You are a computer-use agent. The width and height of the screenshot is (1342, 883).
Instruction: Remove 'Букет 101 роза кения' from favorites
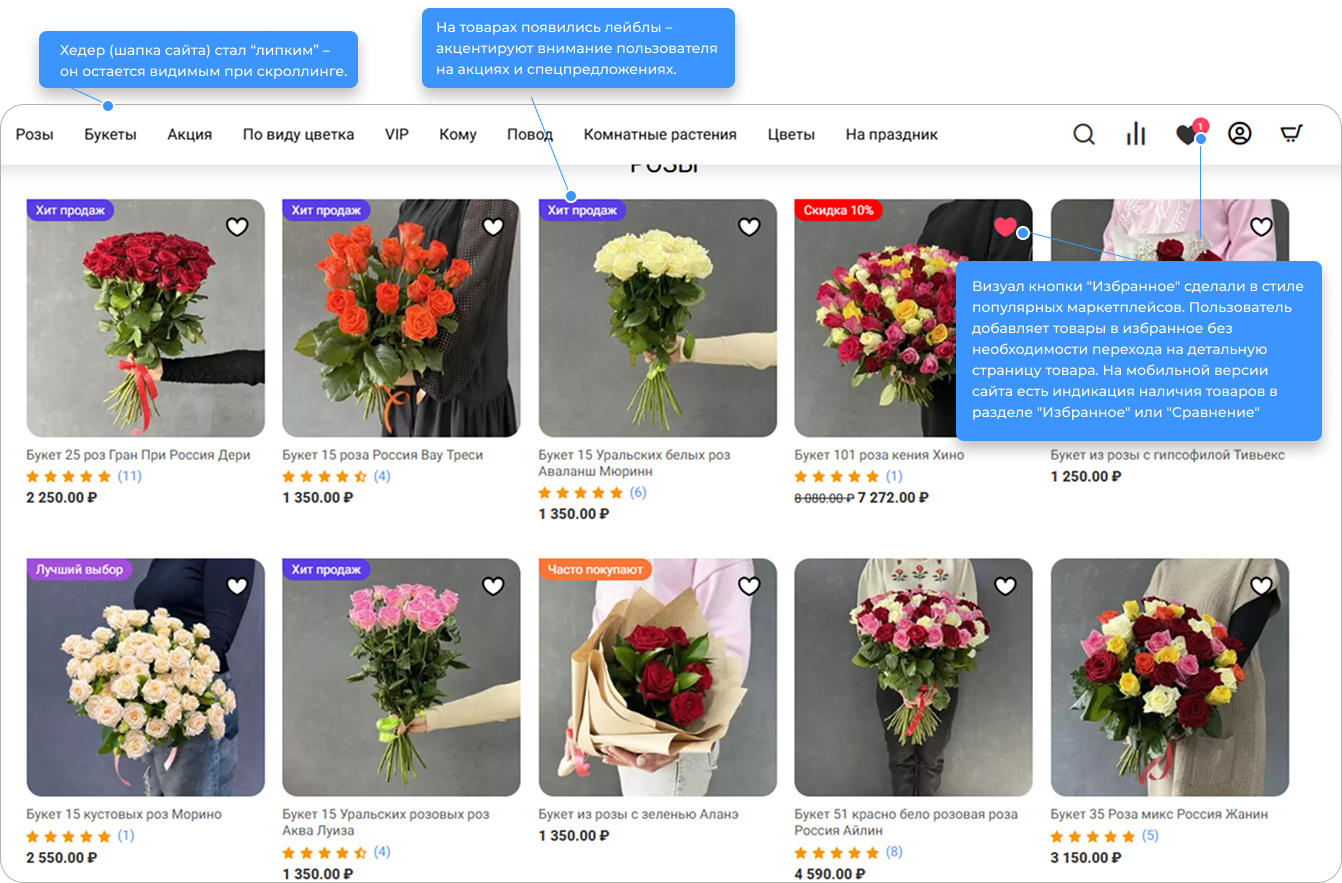click(x=1005, y=227)
